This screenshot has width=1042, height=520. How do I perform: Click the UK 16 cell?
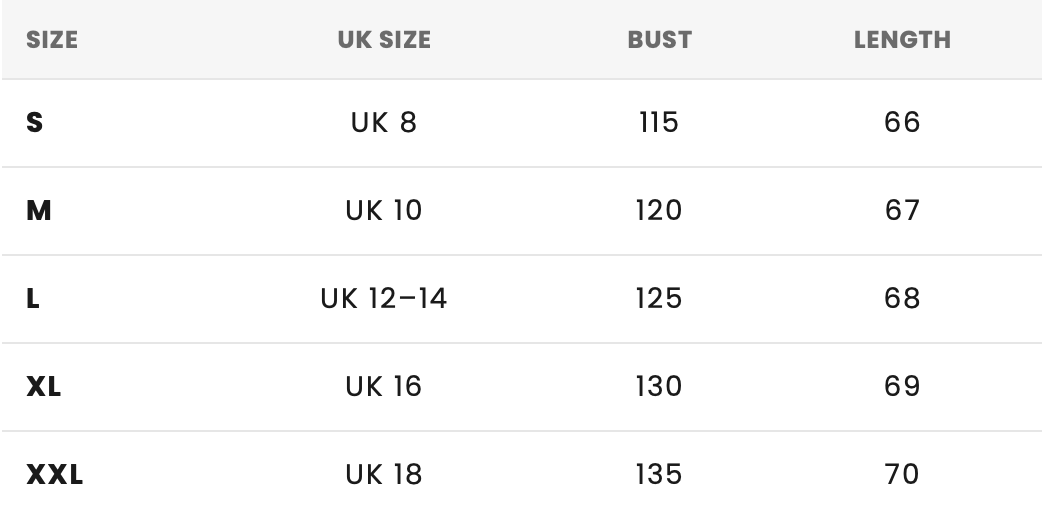pyautogui.click(x=384, y=386)
